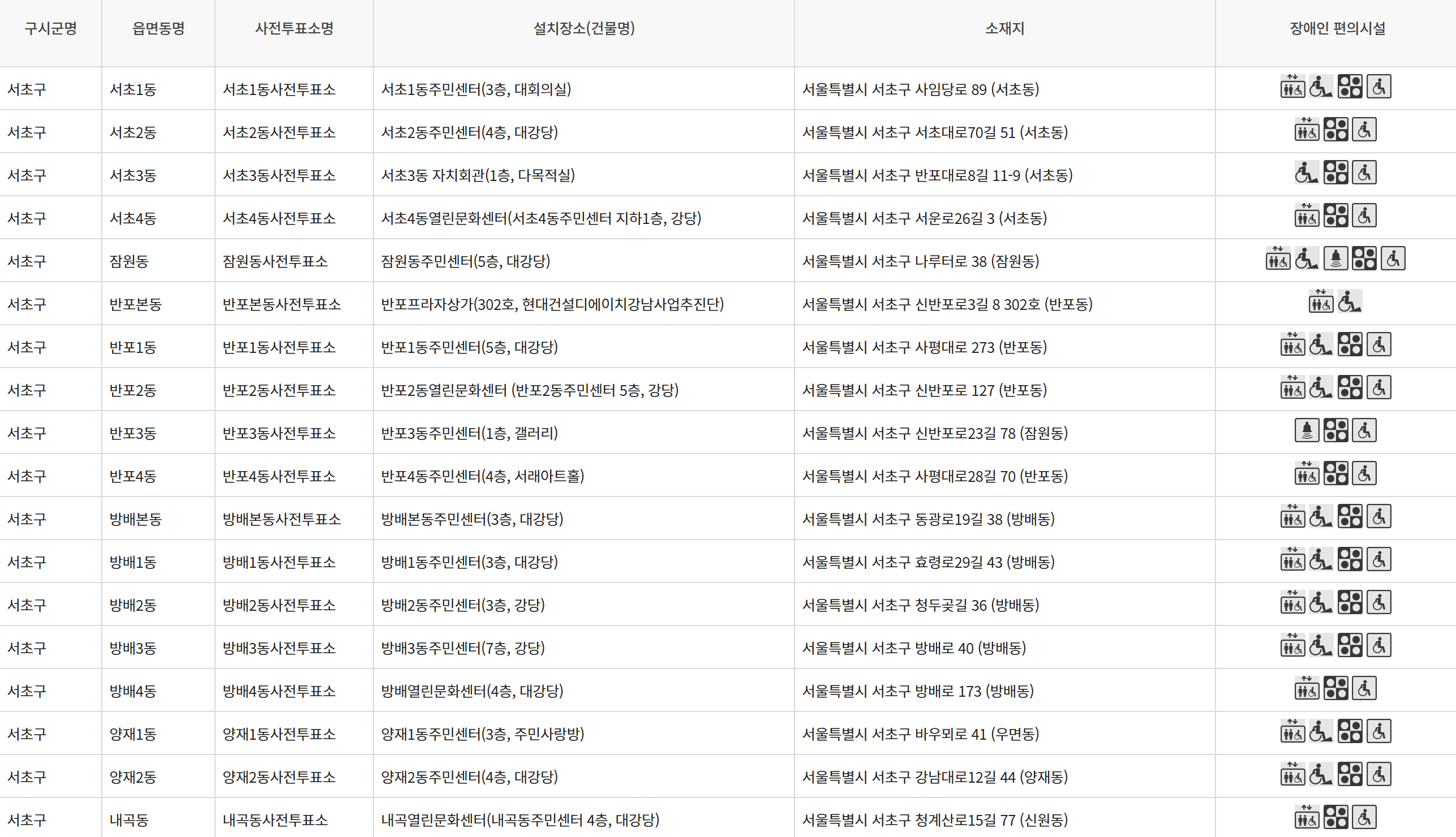
Task: Click call bell icon in 잠원동 row
Action: point(1335,259)
